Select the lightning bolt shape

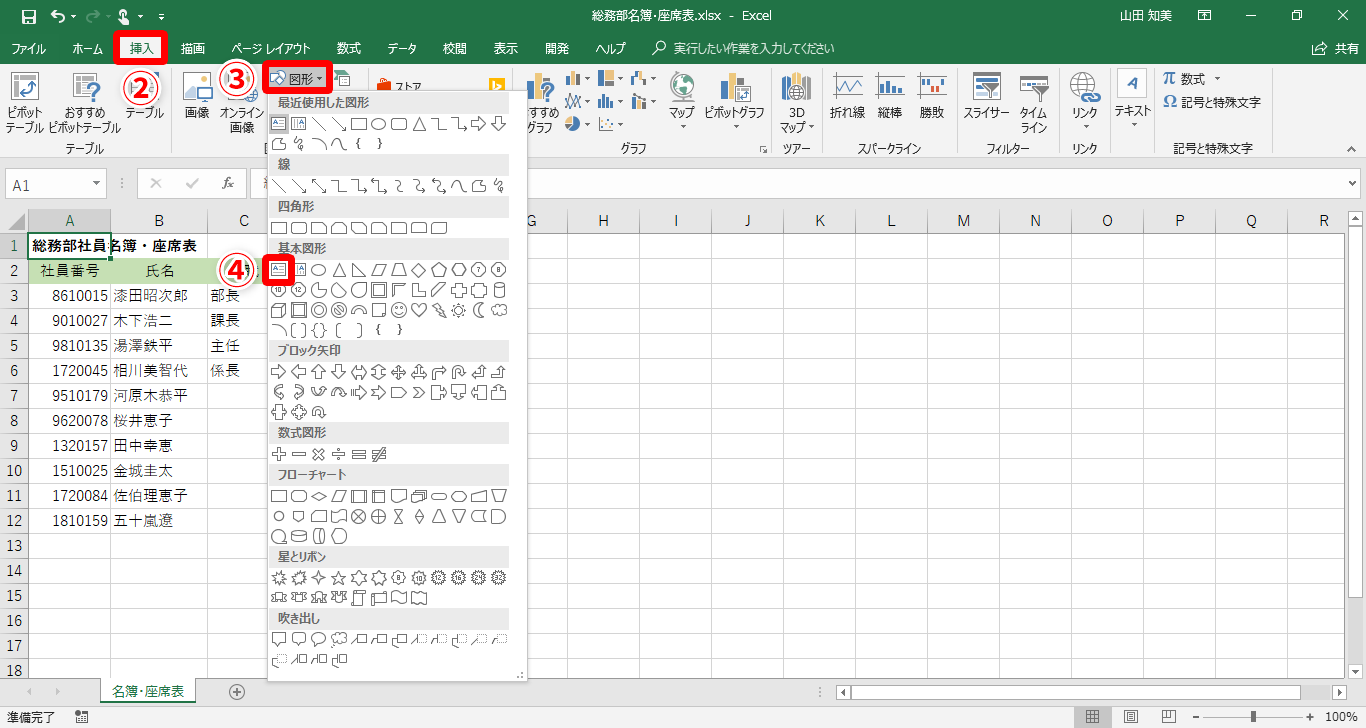click(x=439, y=310)
